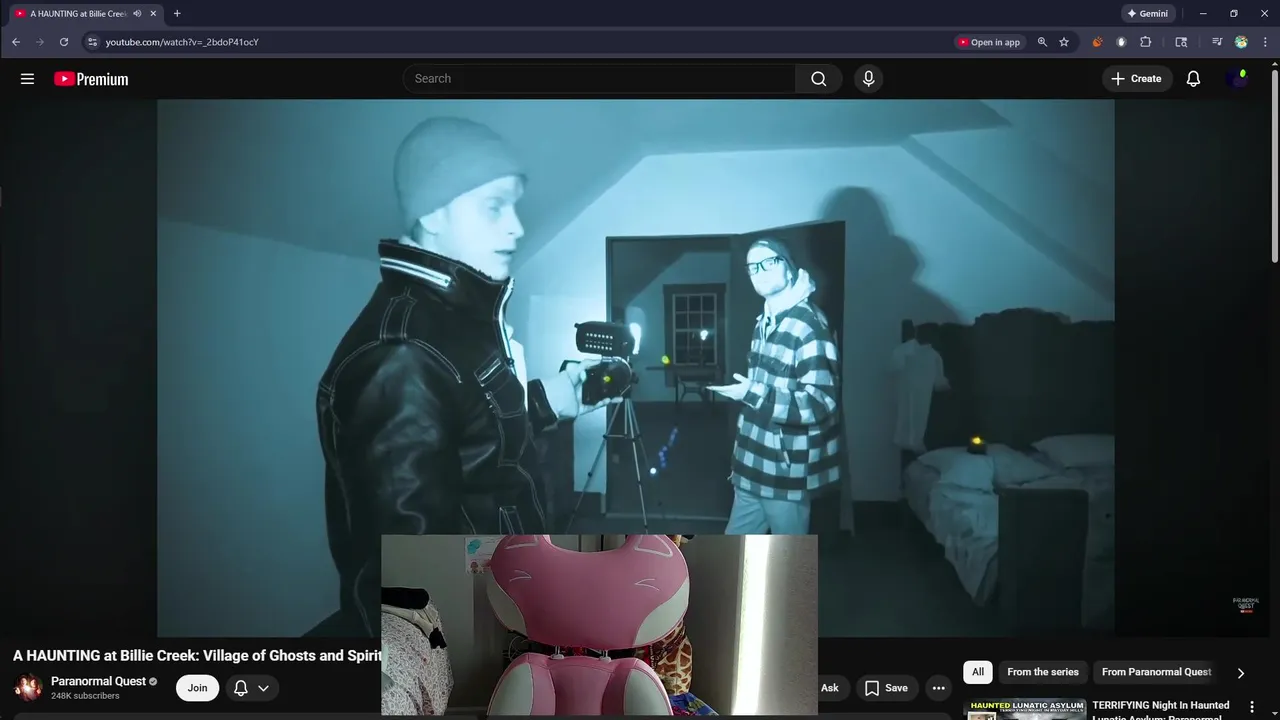Viewport: 1280px width, 720px height.
Task: Open the tab search lens icon
Action: coord(1181,42)
